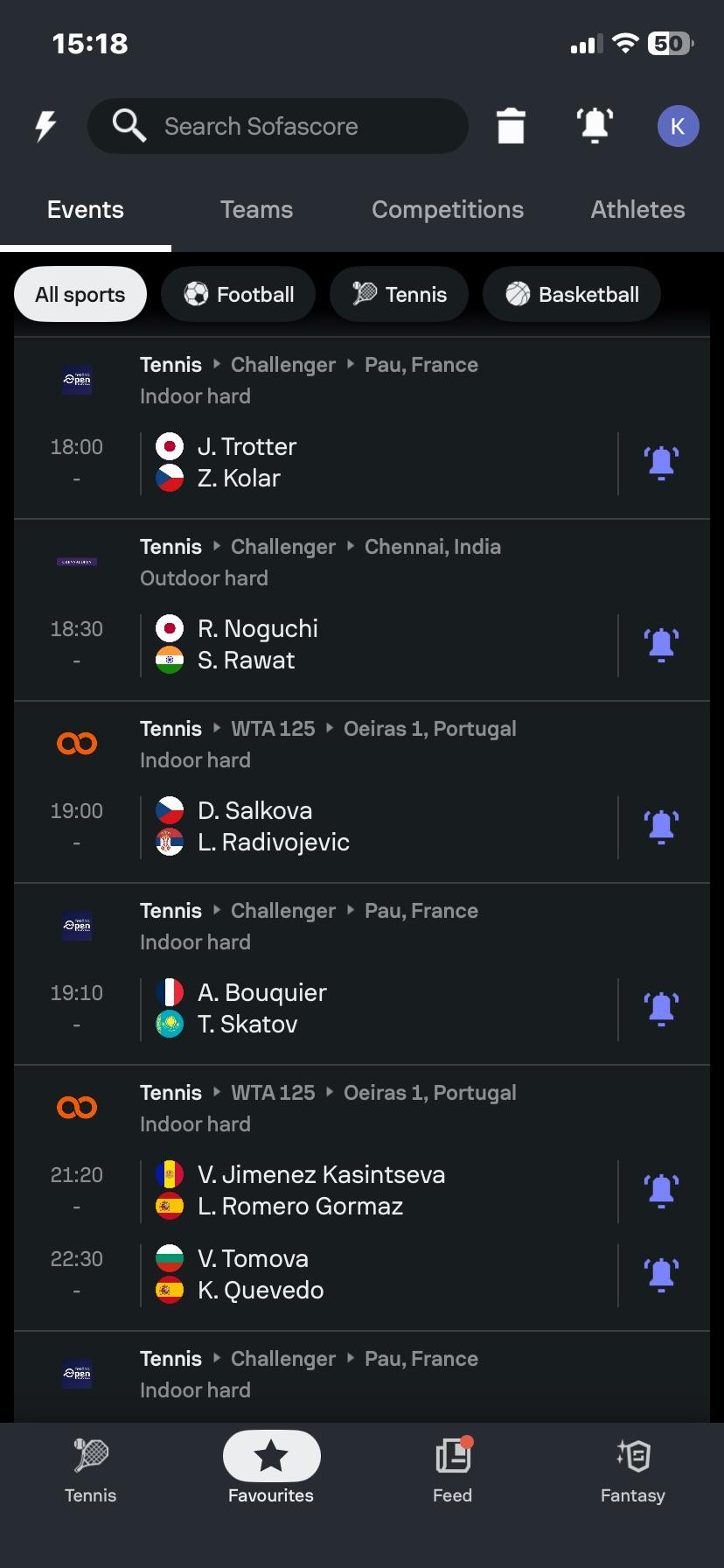Select the Favourites star icon

coord(271,1457)
